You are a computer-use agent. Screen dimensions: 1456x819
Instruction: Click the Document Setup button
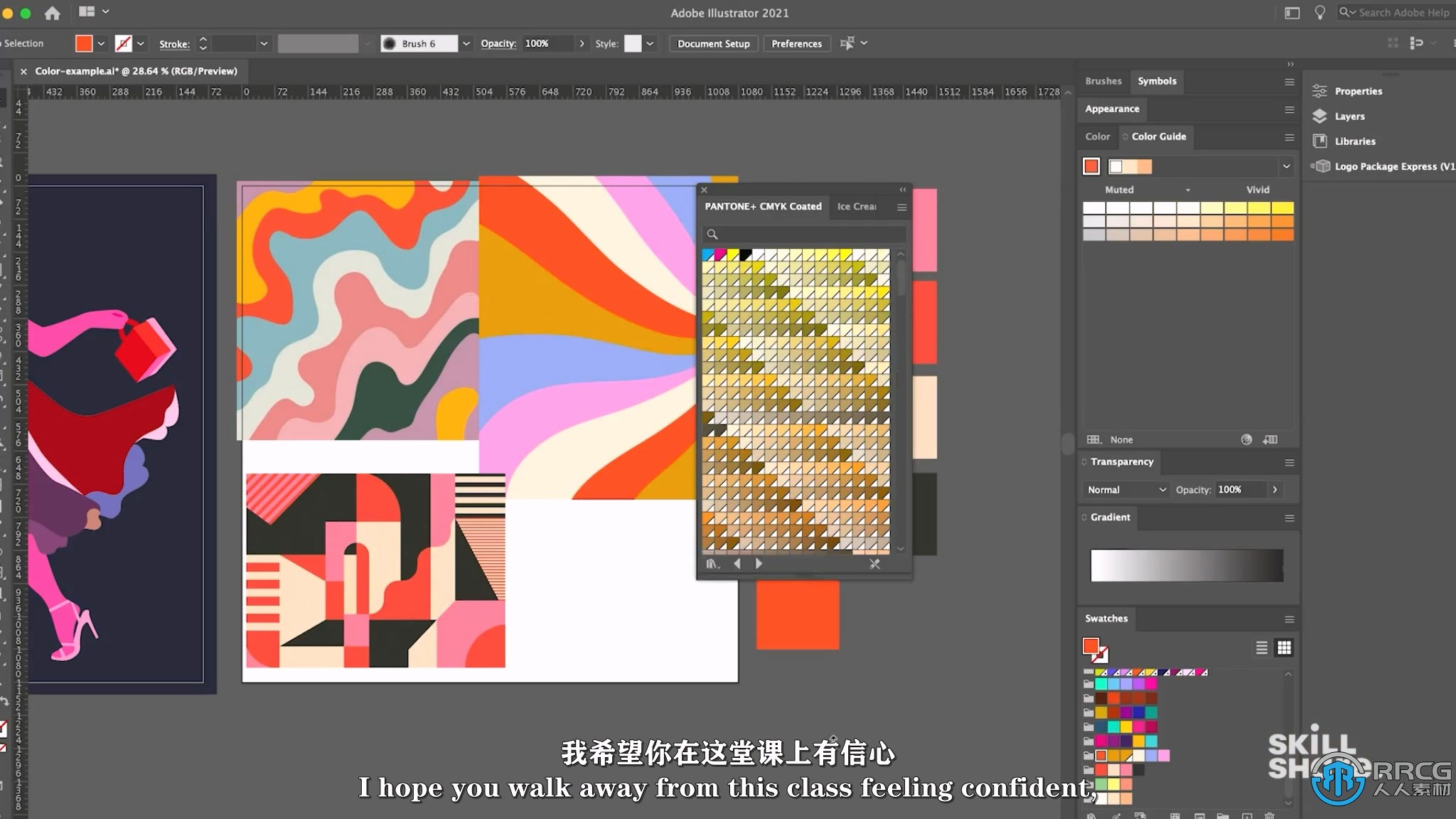coord(713,43)
